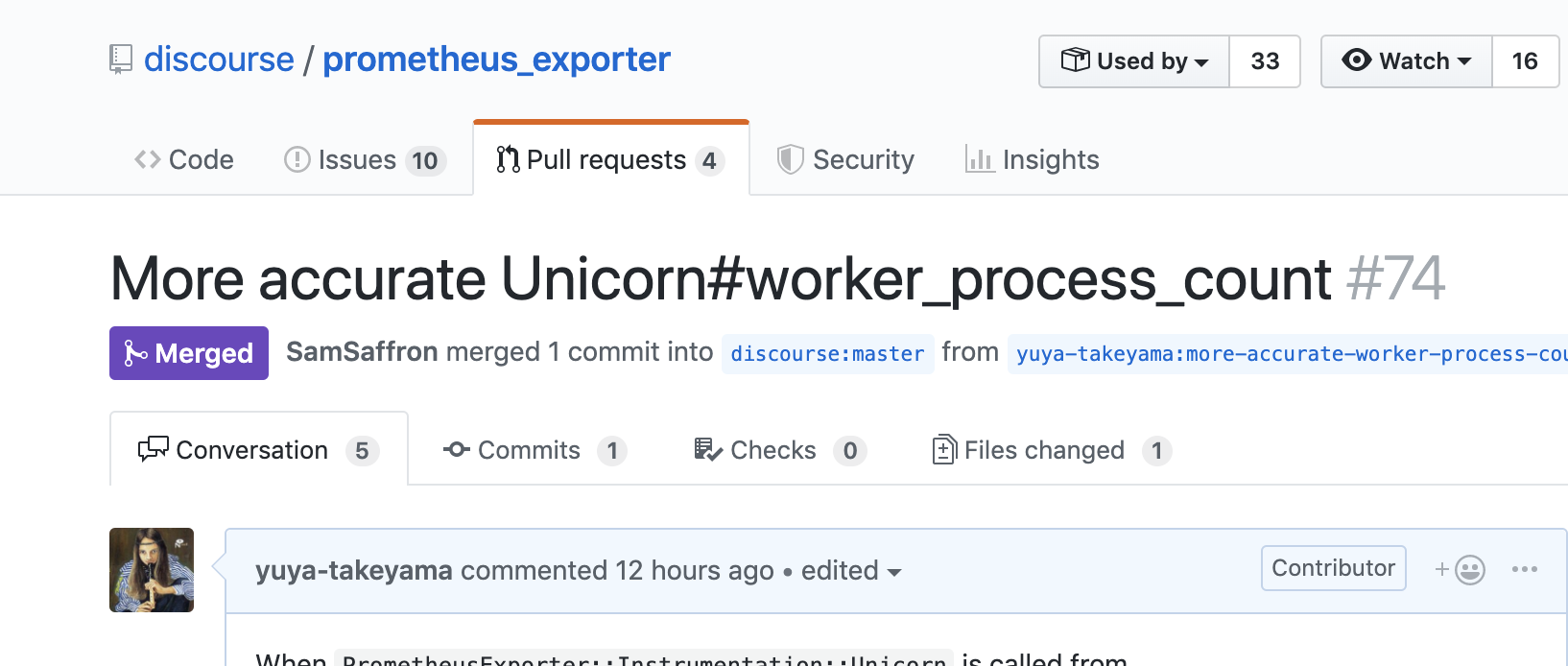The height and width of the screenshot is (666, 1568).
Task: Click the Files changed count badge 1
Action: (1157, 451)
